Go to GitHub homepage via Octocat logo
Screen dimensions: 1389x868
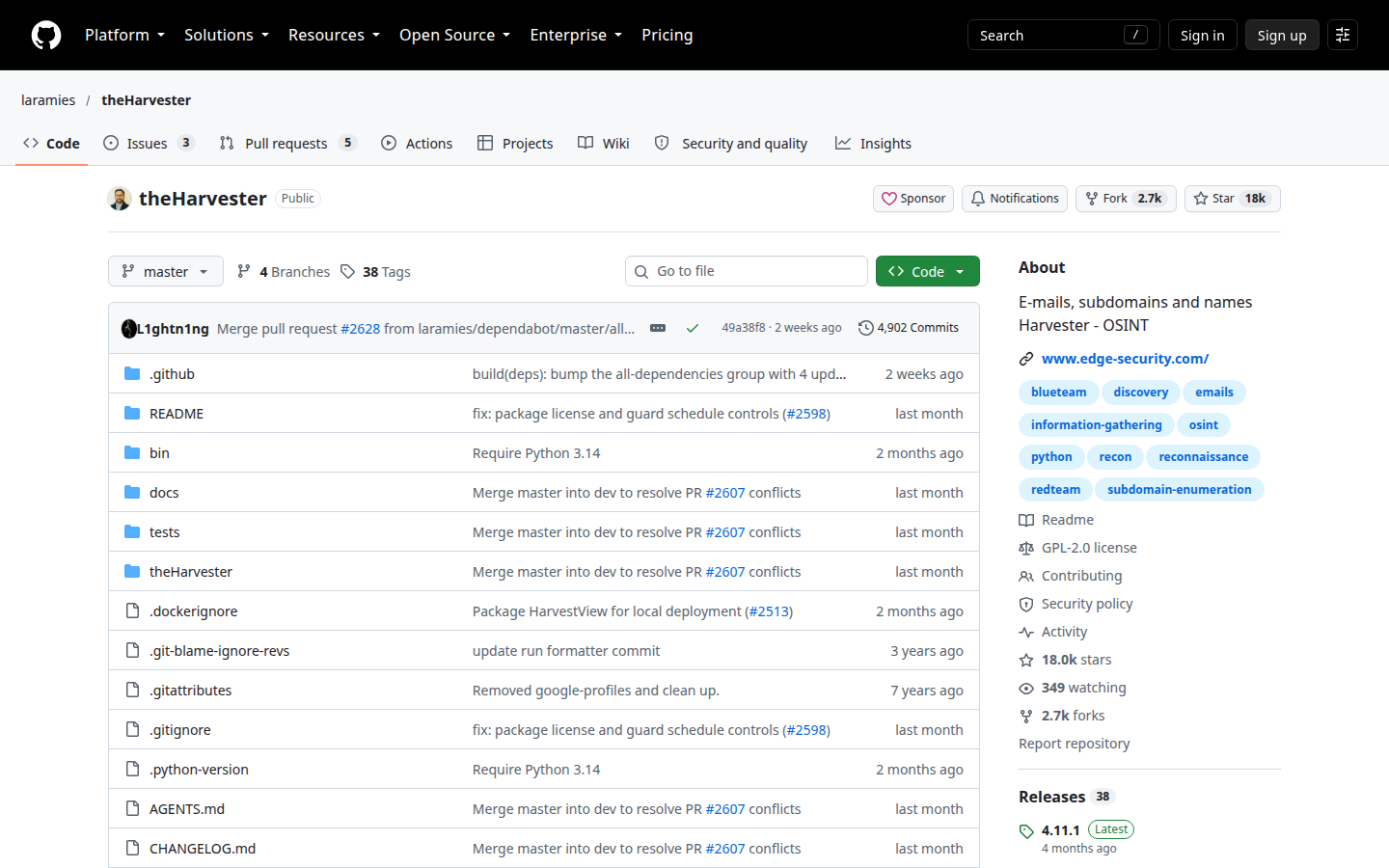click(x=46, y=35)
